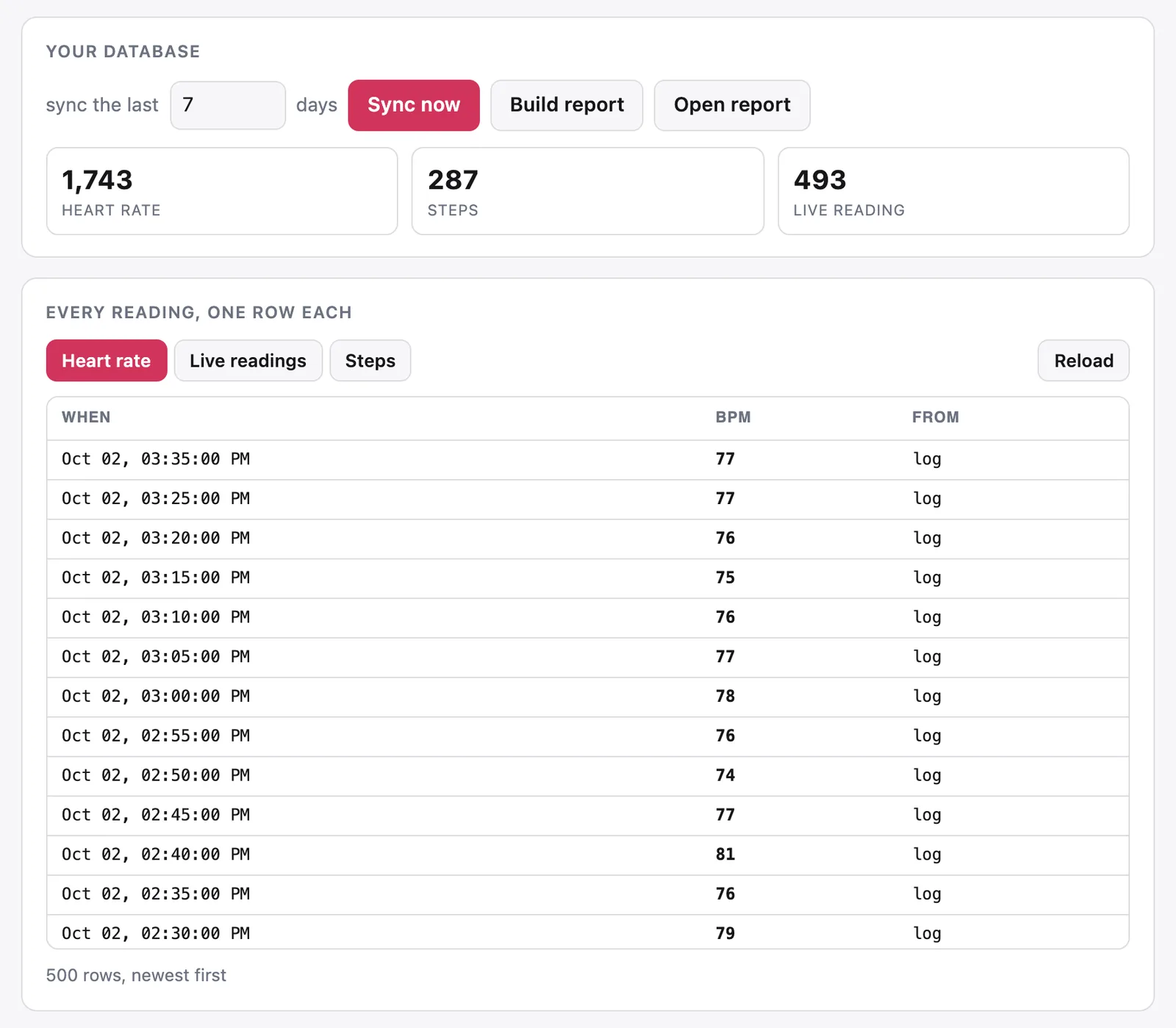Click the BPM value 75
Screen dimensions: 1176x1028
(725, 578)
